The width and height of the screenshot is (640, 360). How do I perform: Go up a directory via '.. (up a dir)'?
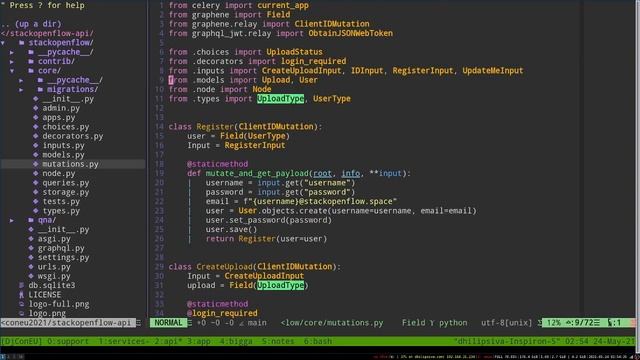(31, 24)
